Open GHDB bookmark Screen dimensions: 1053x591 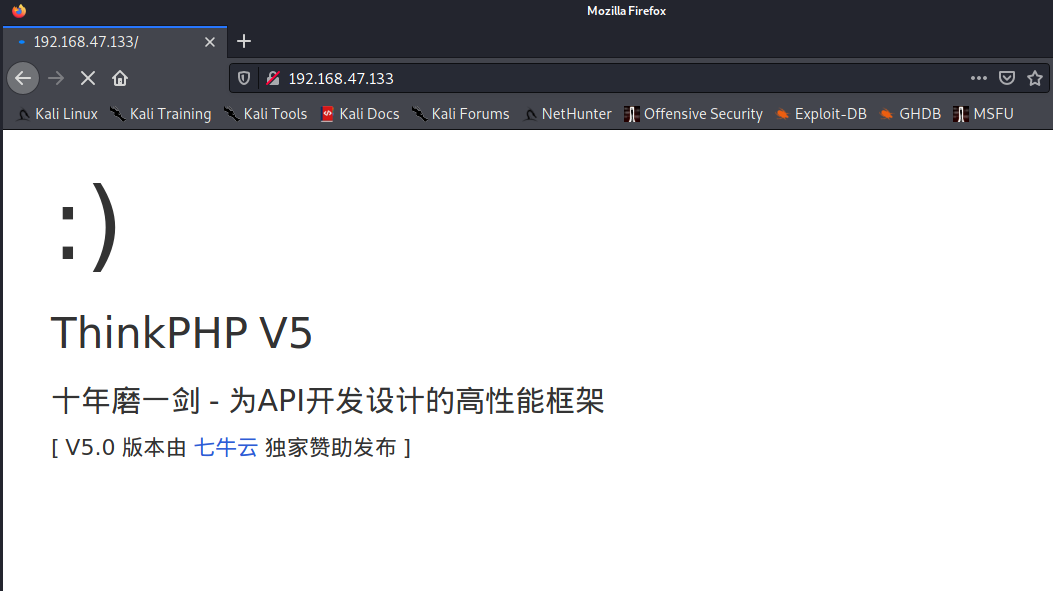tap(910, 114)
